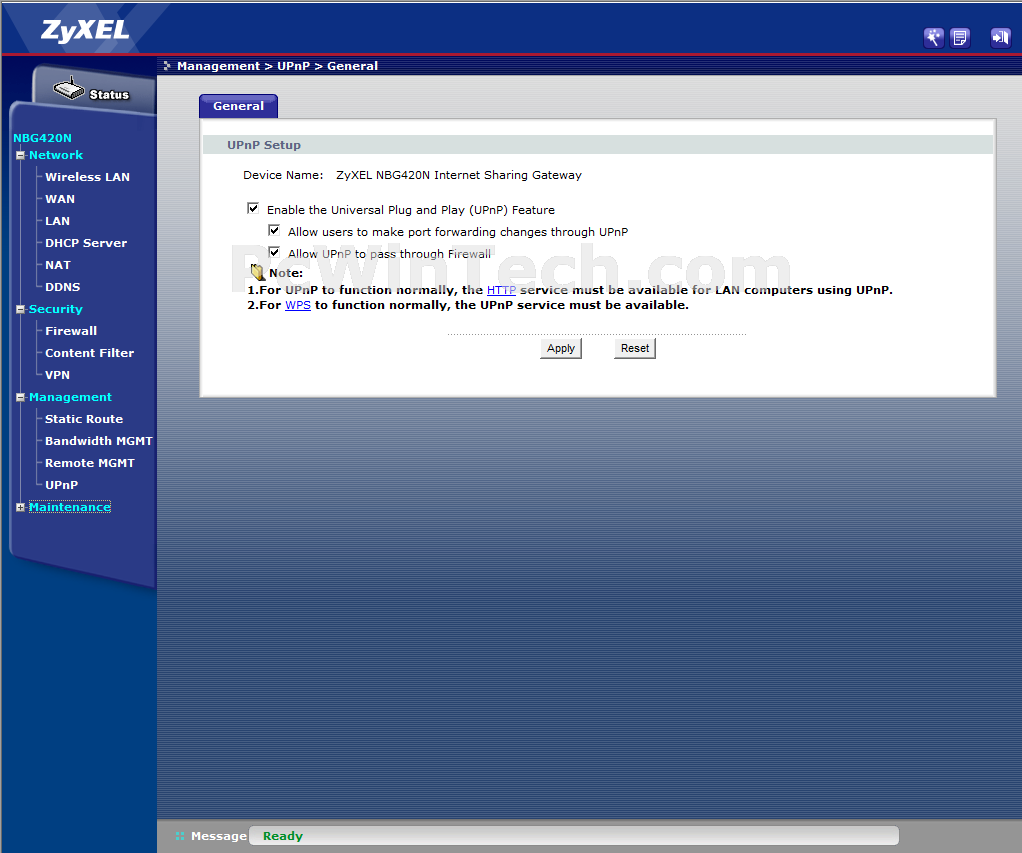Screen dimensions: 1022x853
Task: Click the Security menu label
Action: coord(55,310)
